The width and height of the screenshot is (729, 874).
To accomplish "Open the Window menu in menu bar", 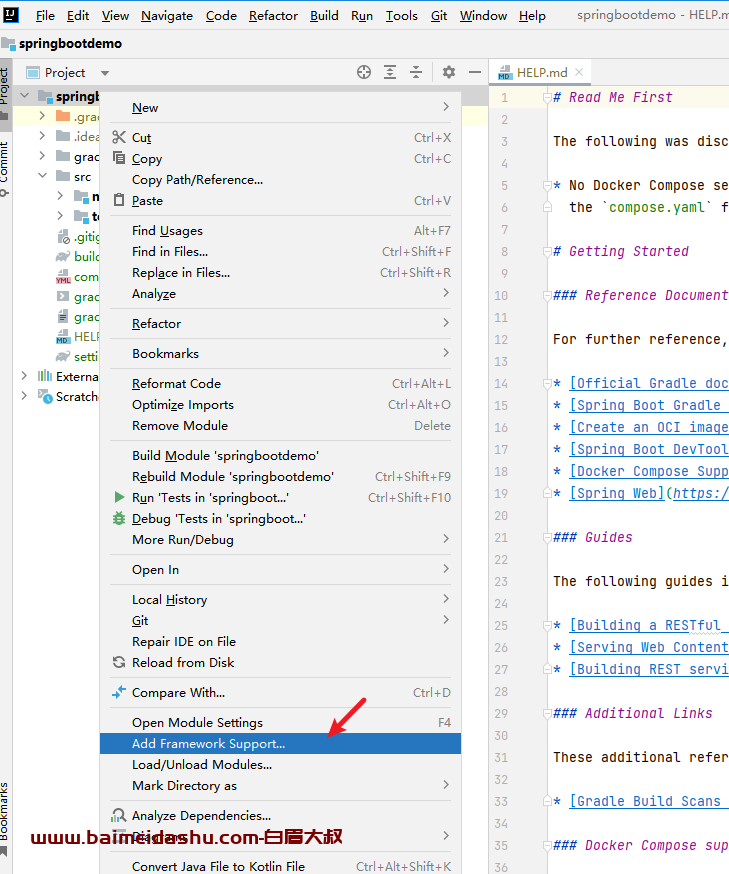I will pyautogui.click(x=483, y=16).
